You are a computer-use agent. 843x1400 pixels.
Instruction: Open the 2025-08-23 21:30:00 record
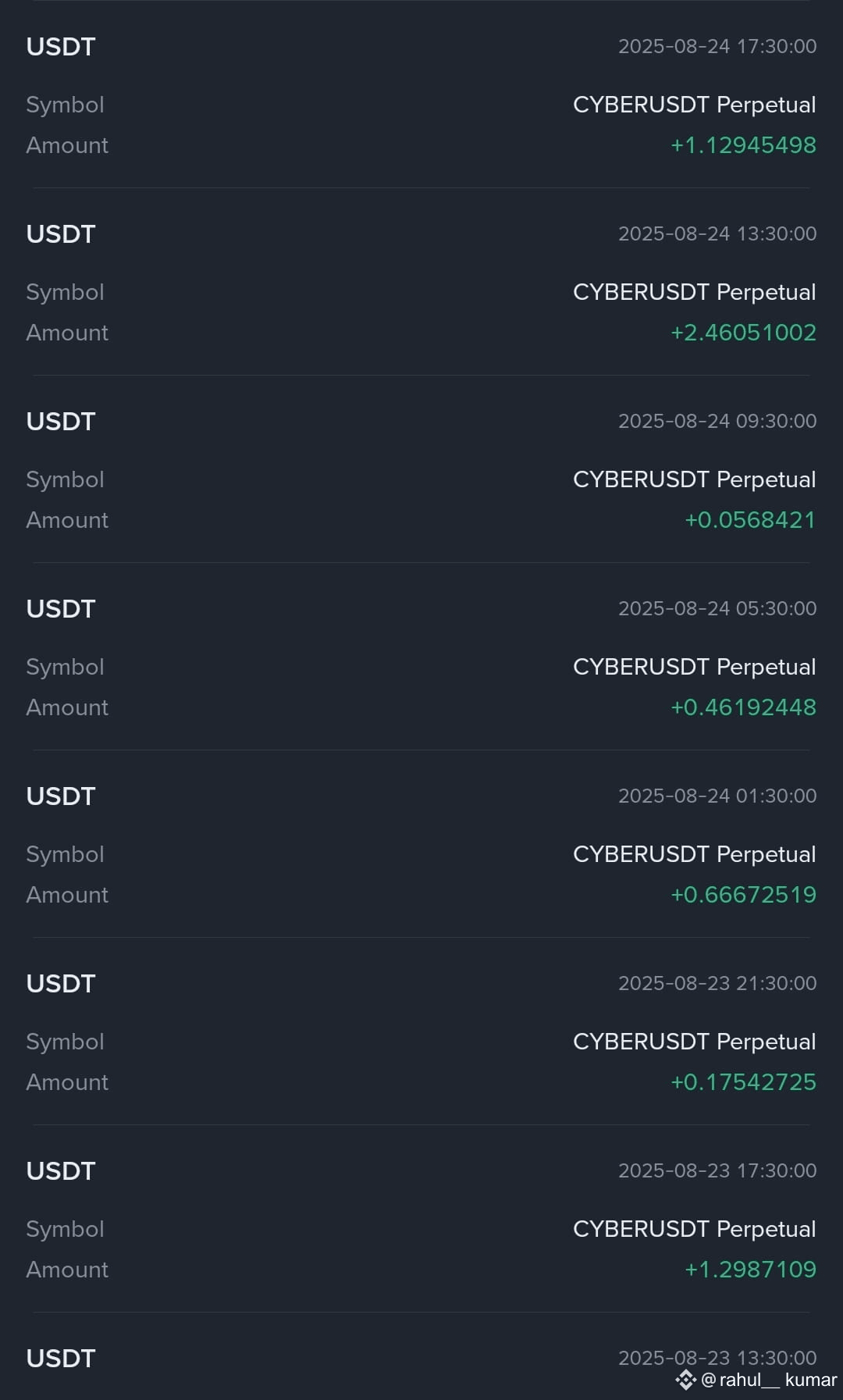point(421,1031)
